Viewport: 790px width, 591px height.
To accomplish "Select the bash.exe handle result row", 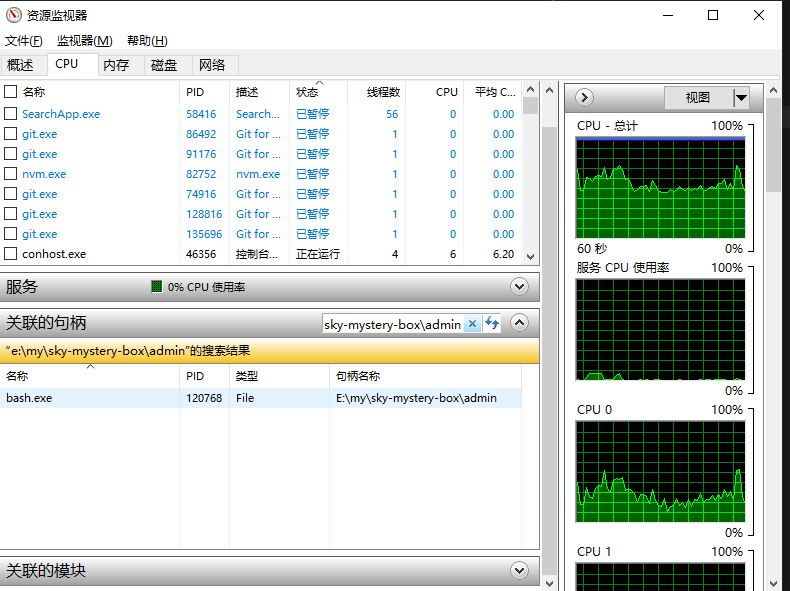I will point(260,398).
